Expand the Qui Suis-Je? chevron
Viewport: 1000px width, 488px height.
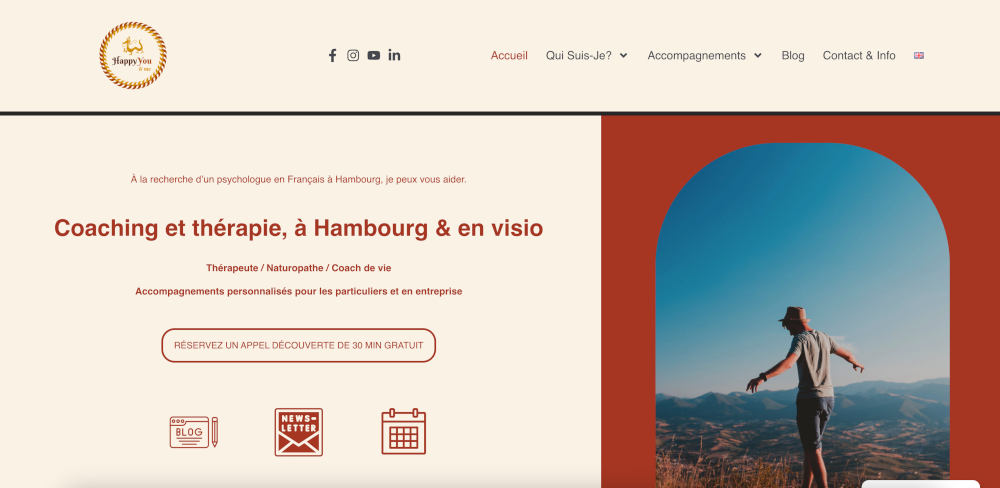(624, 55)
